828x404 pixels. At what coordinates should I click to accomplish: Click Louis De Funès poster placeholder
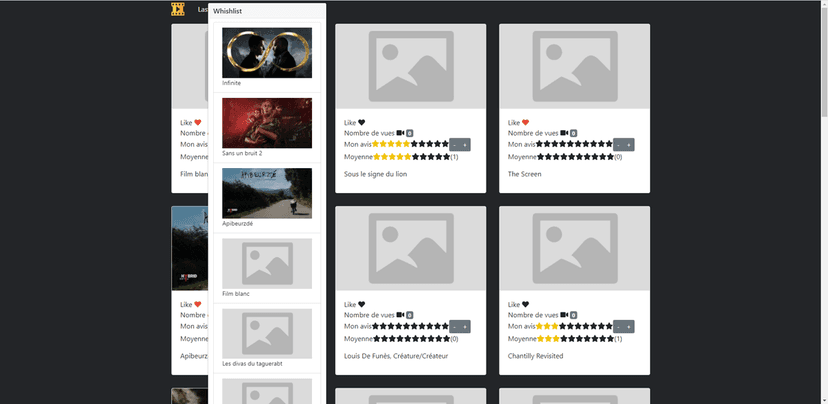coord(410,248)
